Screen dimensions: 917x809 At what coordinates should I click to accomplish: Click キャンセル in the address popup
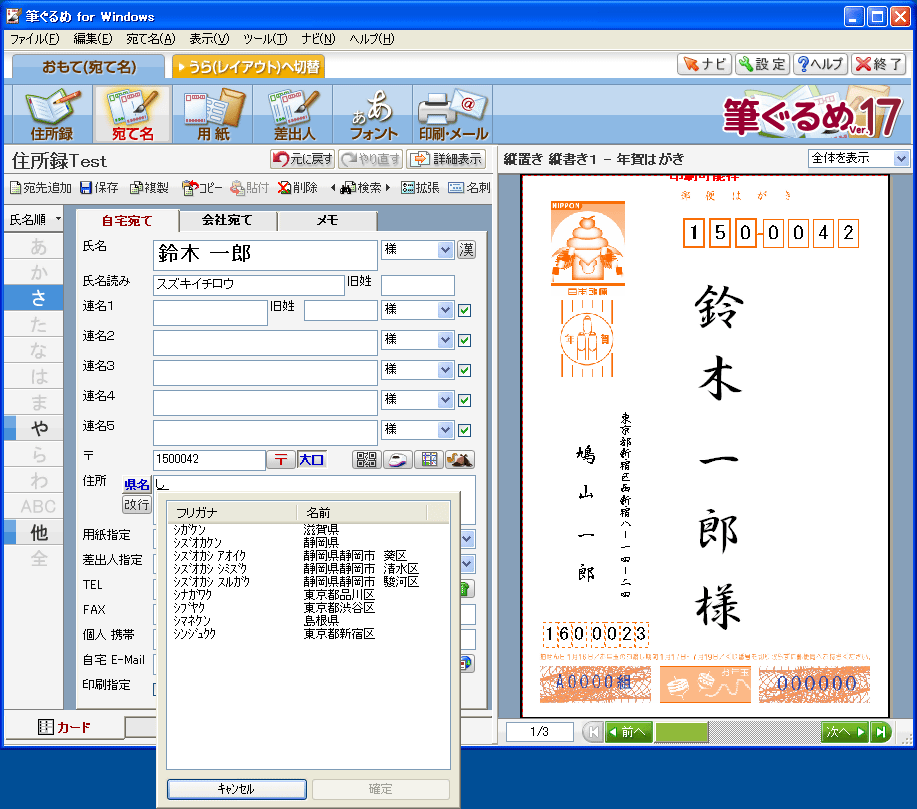(x=236, y=789)
